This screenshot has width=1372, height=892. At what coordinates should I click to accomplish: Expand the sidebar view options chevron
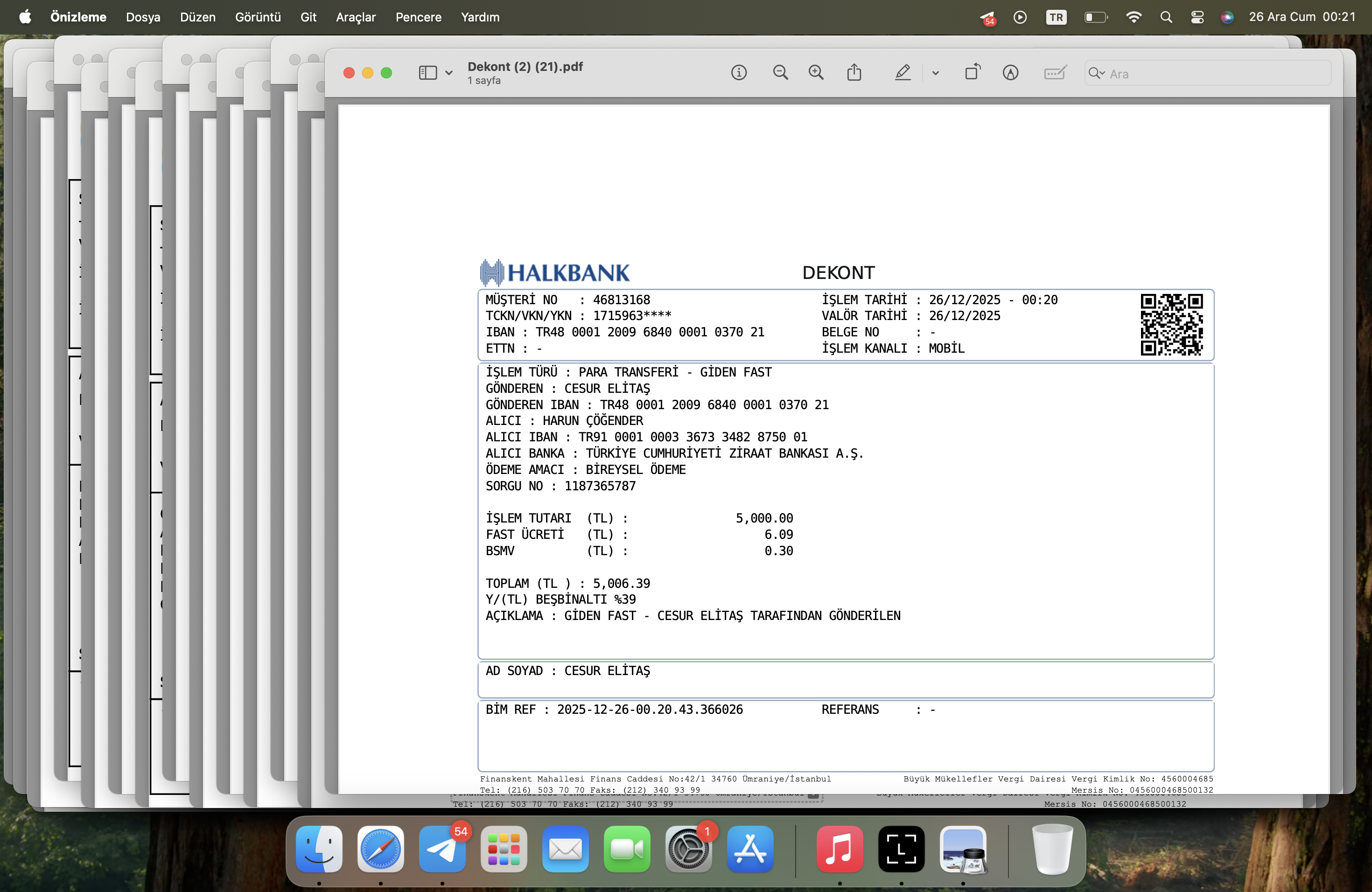[x=448, y=73]
